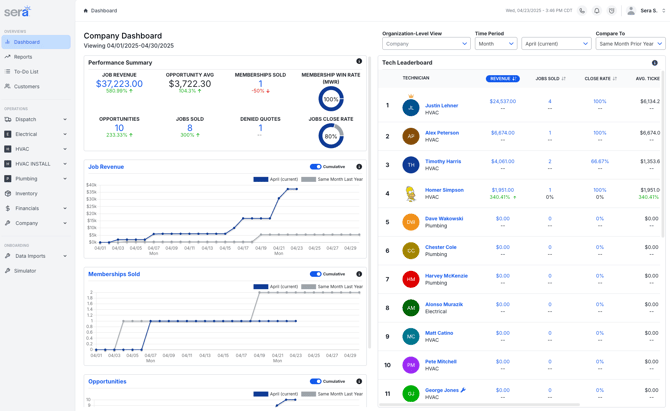
Task: Click Chester Cole's CC avatar
Action: point(411,251)
